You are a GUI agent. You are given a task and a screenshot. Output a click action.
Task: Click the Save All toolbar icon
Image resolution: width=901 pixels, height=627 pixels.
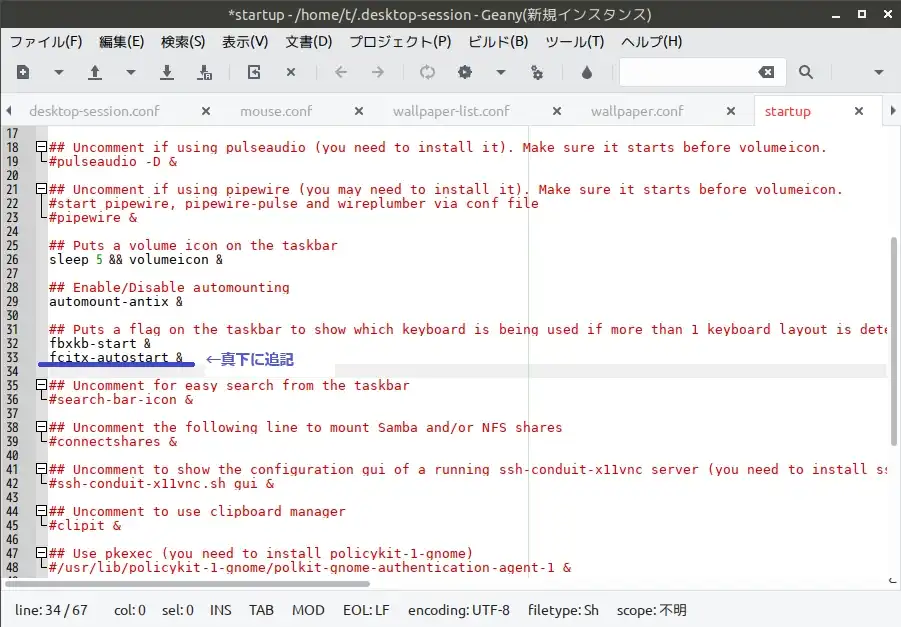205,72
